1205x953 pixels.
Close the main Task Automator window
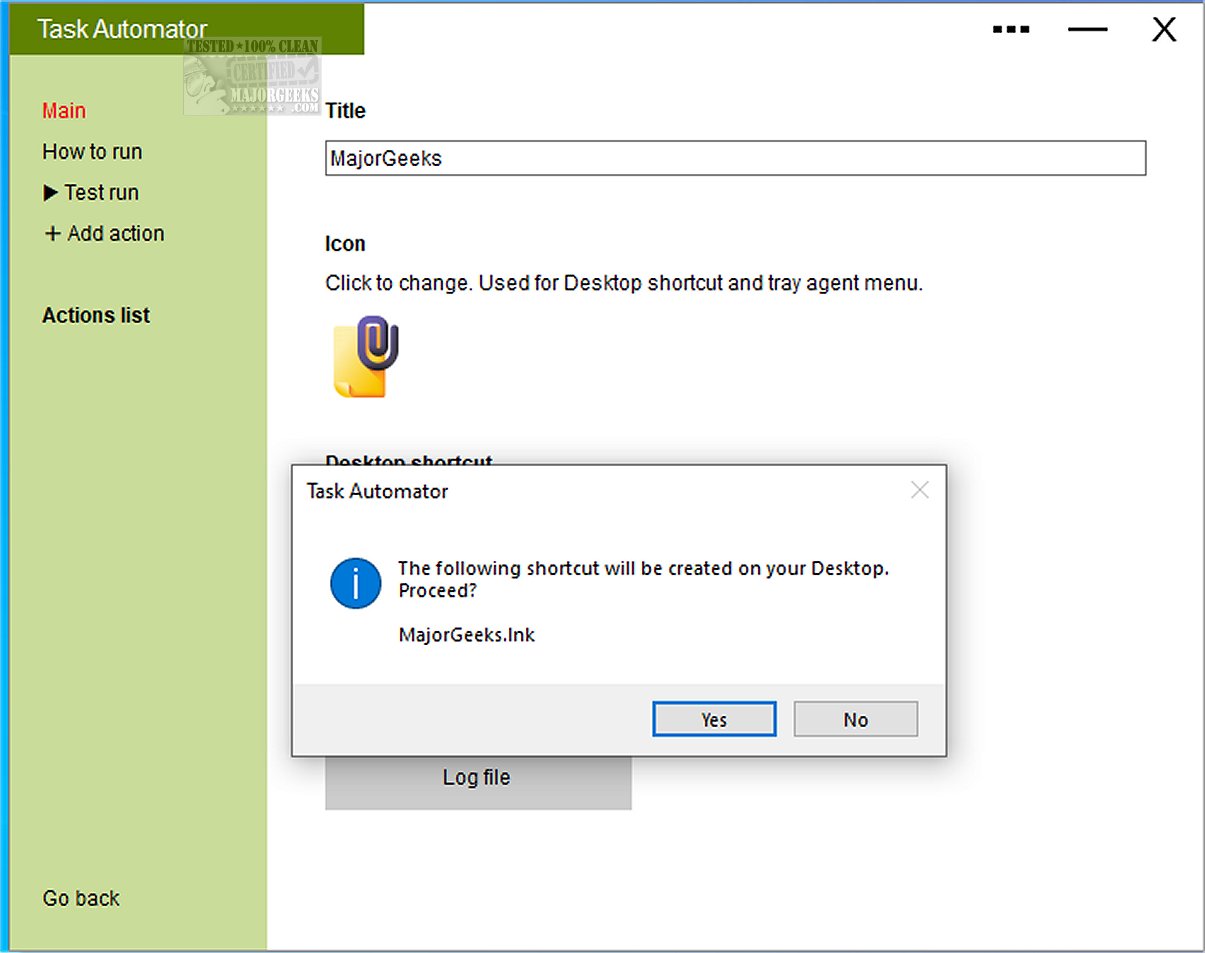coord(1164,29)
